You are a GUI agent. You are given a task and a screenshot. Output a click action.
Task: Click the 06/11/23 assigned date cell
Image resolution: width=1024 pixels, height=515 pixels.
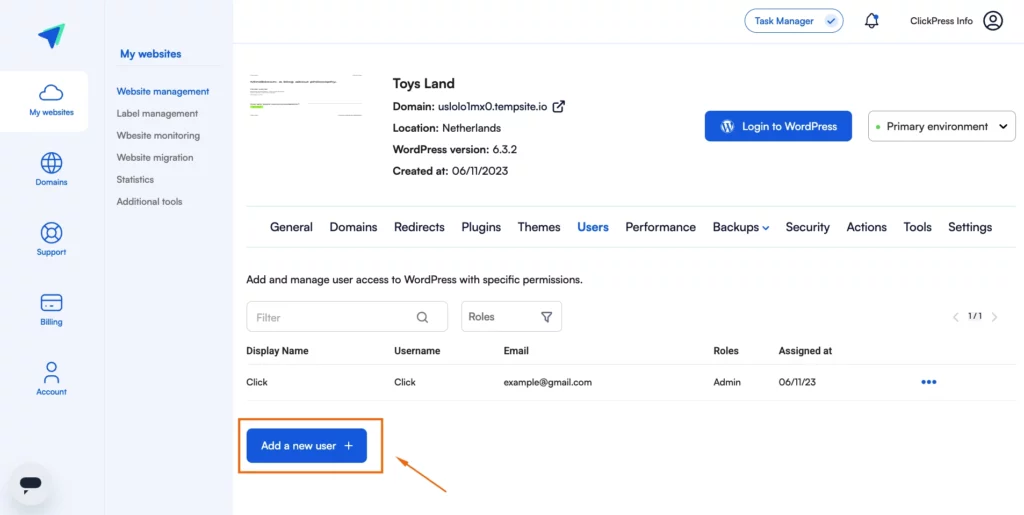[x=797, y=382]
